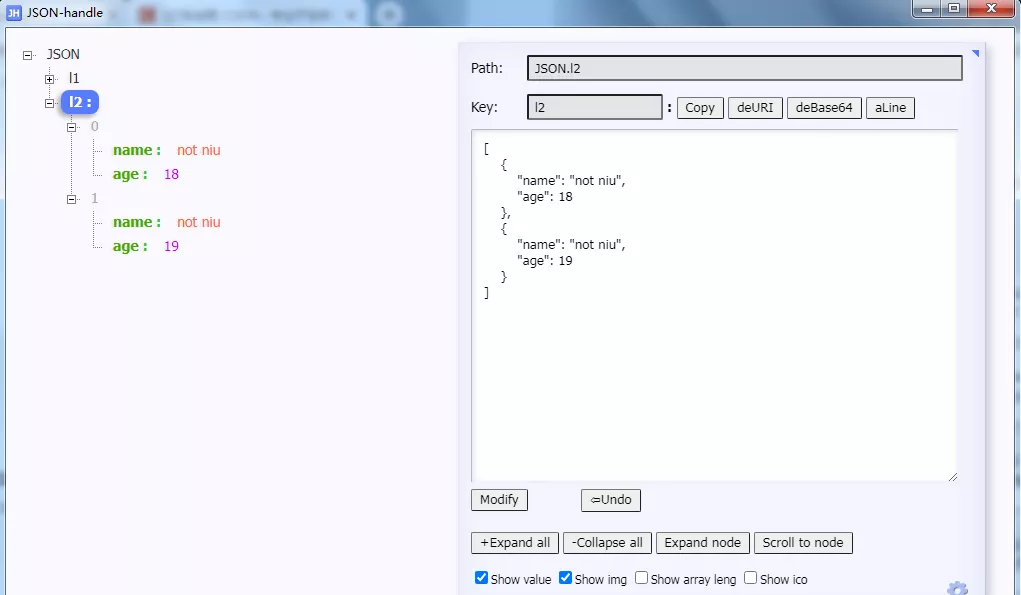This screenshot has height=595, width=1021.
Task: Open settings via the gear icon
Action: (957, 589)
